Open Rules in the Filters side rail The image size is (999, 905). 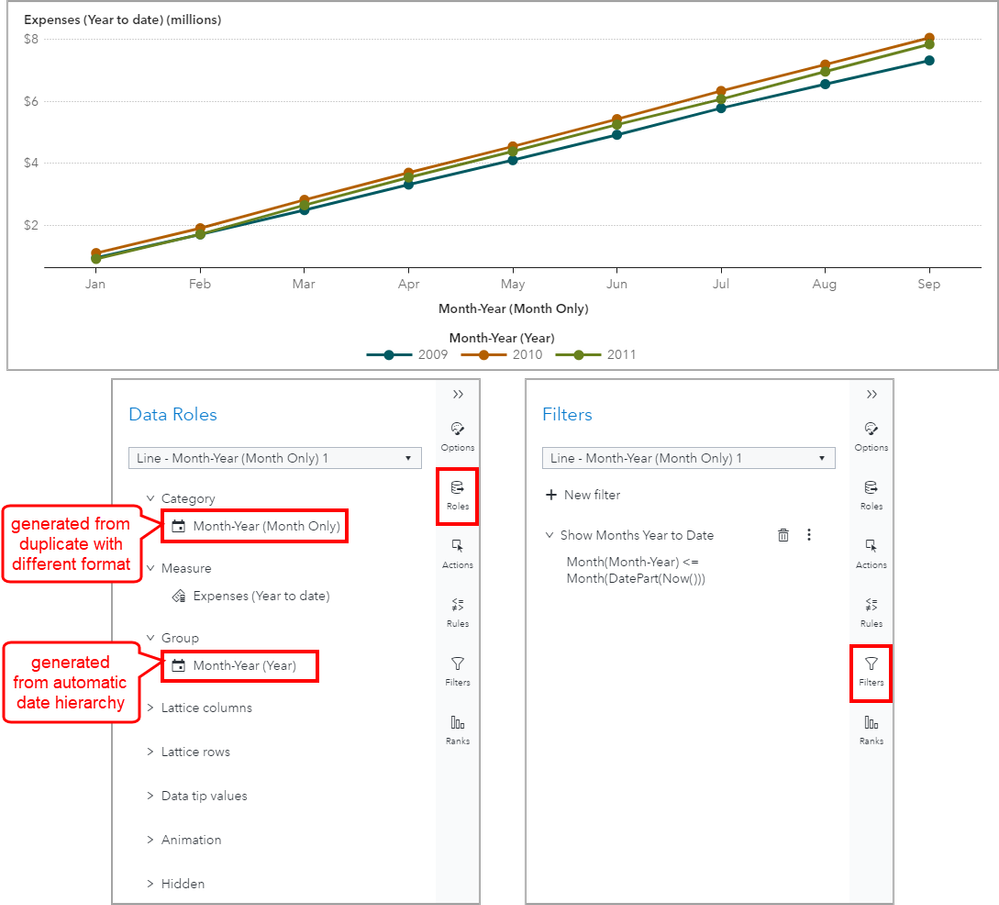coord(871,612)
